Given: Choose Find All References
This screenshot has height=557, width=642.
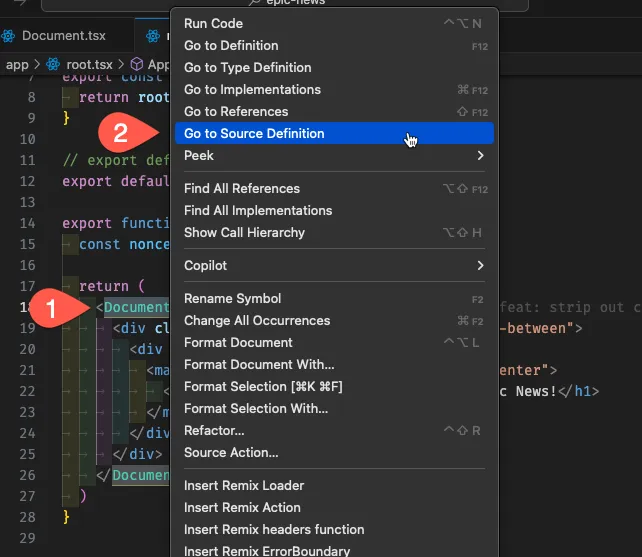Looking at the screenshot, I should [334, 188].
